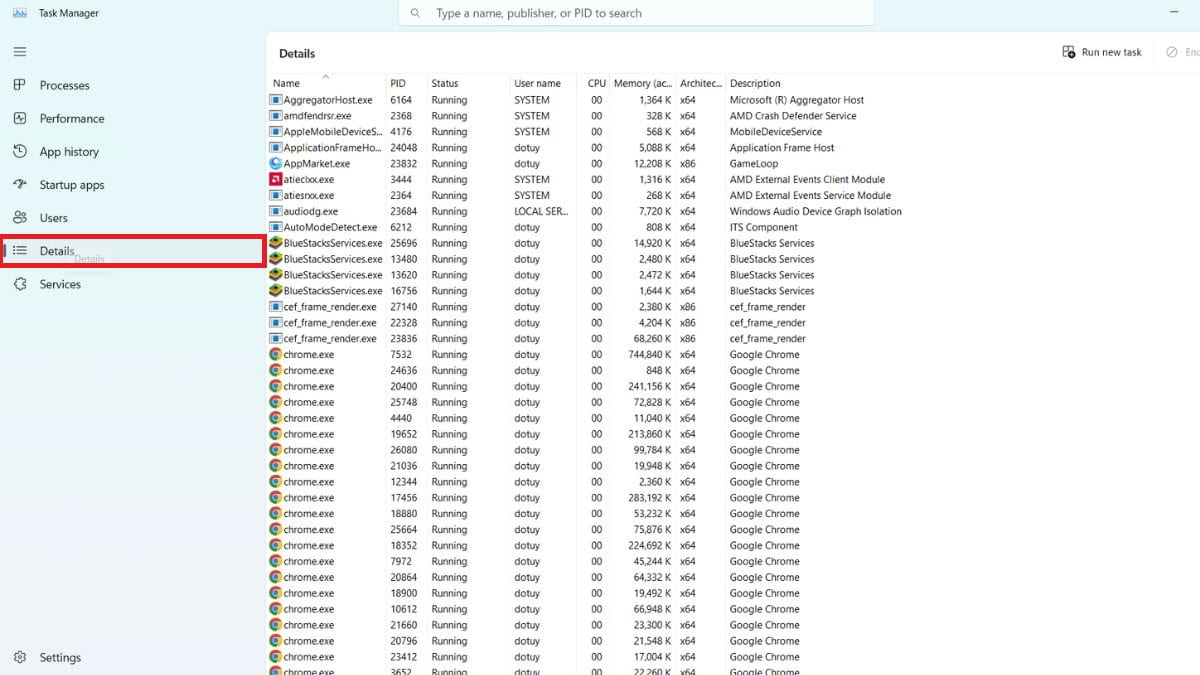Open the Services puzzle icon
This screenshot has height=675, width=1200.
(x=20, y=284)
